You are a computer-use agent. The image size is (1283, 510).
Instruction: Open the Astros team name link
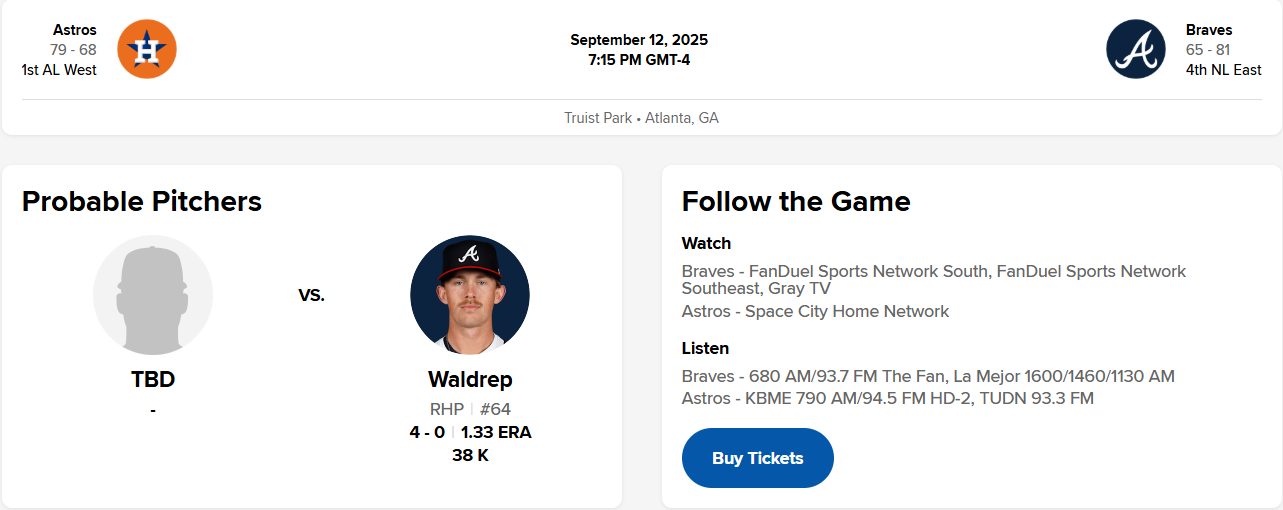75,30
